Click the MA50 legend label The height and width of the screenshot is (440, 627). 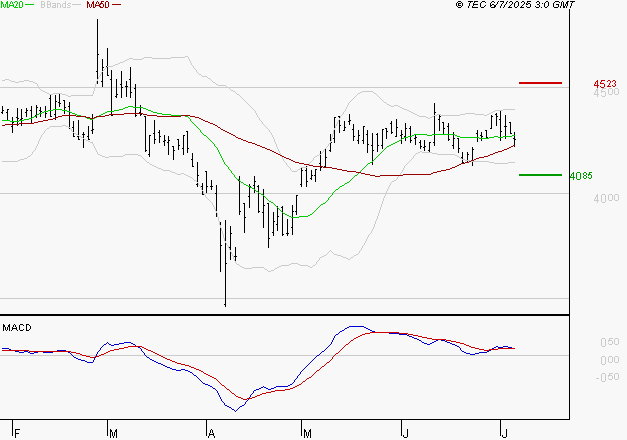coord(98,5)
